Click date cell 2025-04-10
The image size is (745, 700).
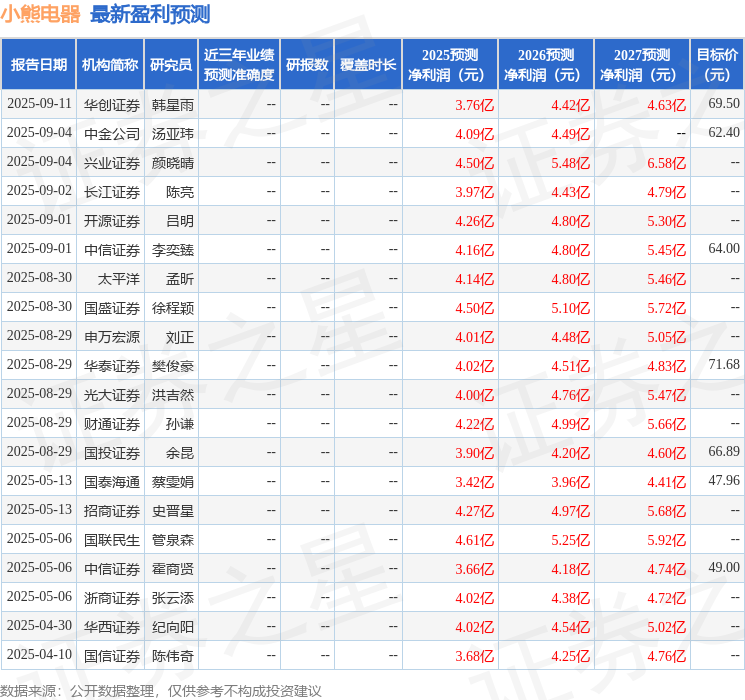[x=39, y=655]
